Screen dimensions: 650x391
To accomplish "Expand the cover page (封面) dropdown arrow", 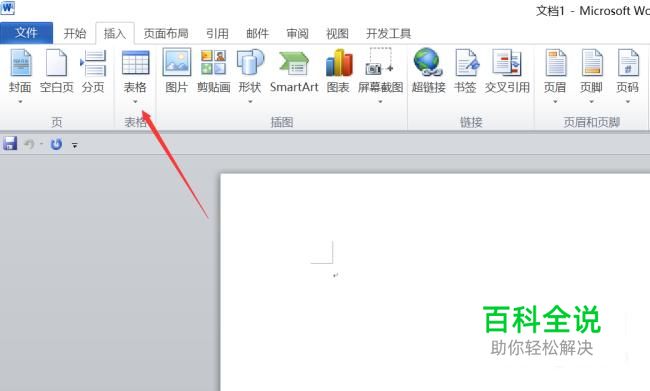I will coord(20,102).
